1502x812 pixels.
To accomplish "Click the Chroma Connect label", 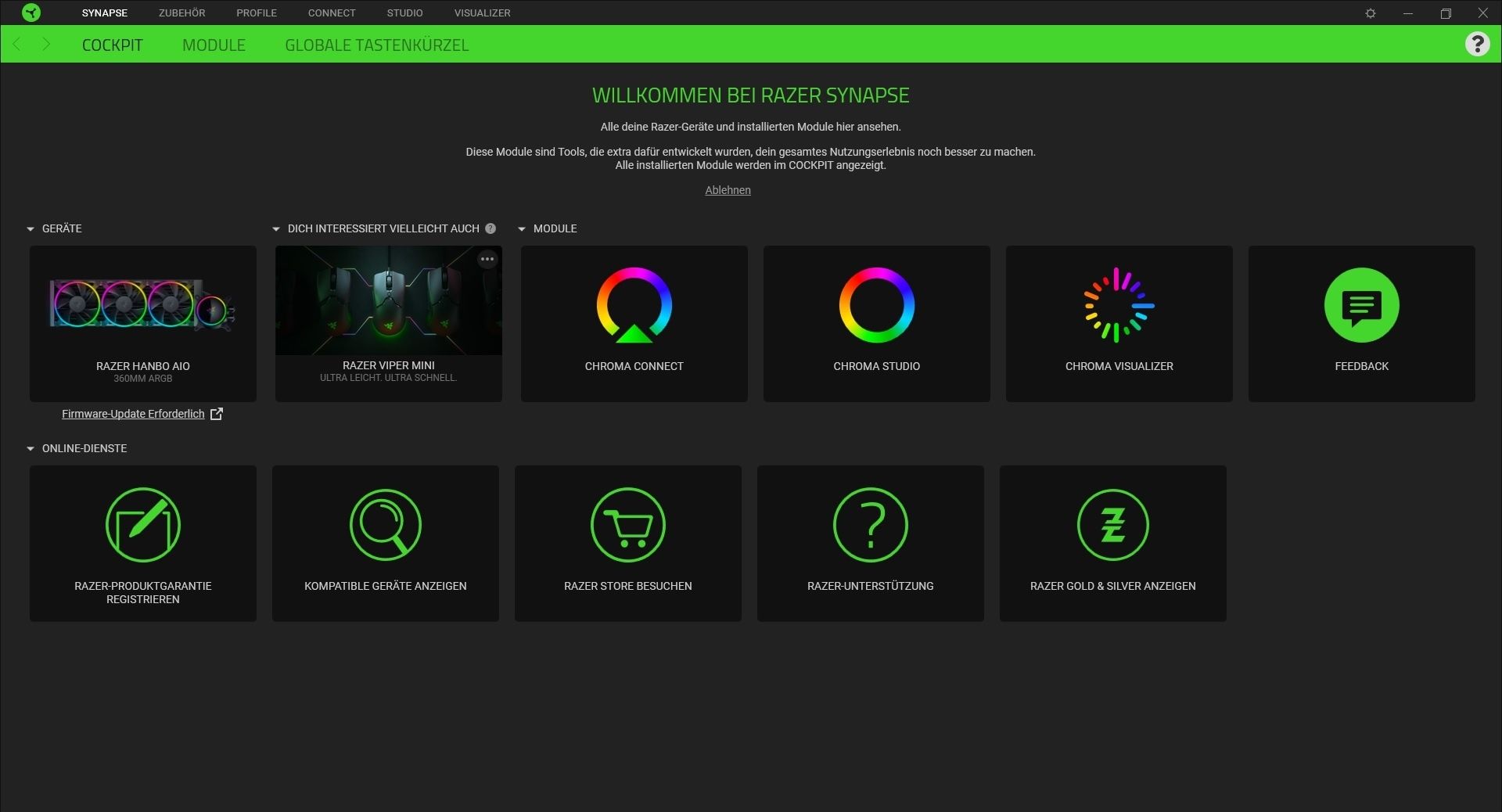I will 634,366.
